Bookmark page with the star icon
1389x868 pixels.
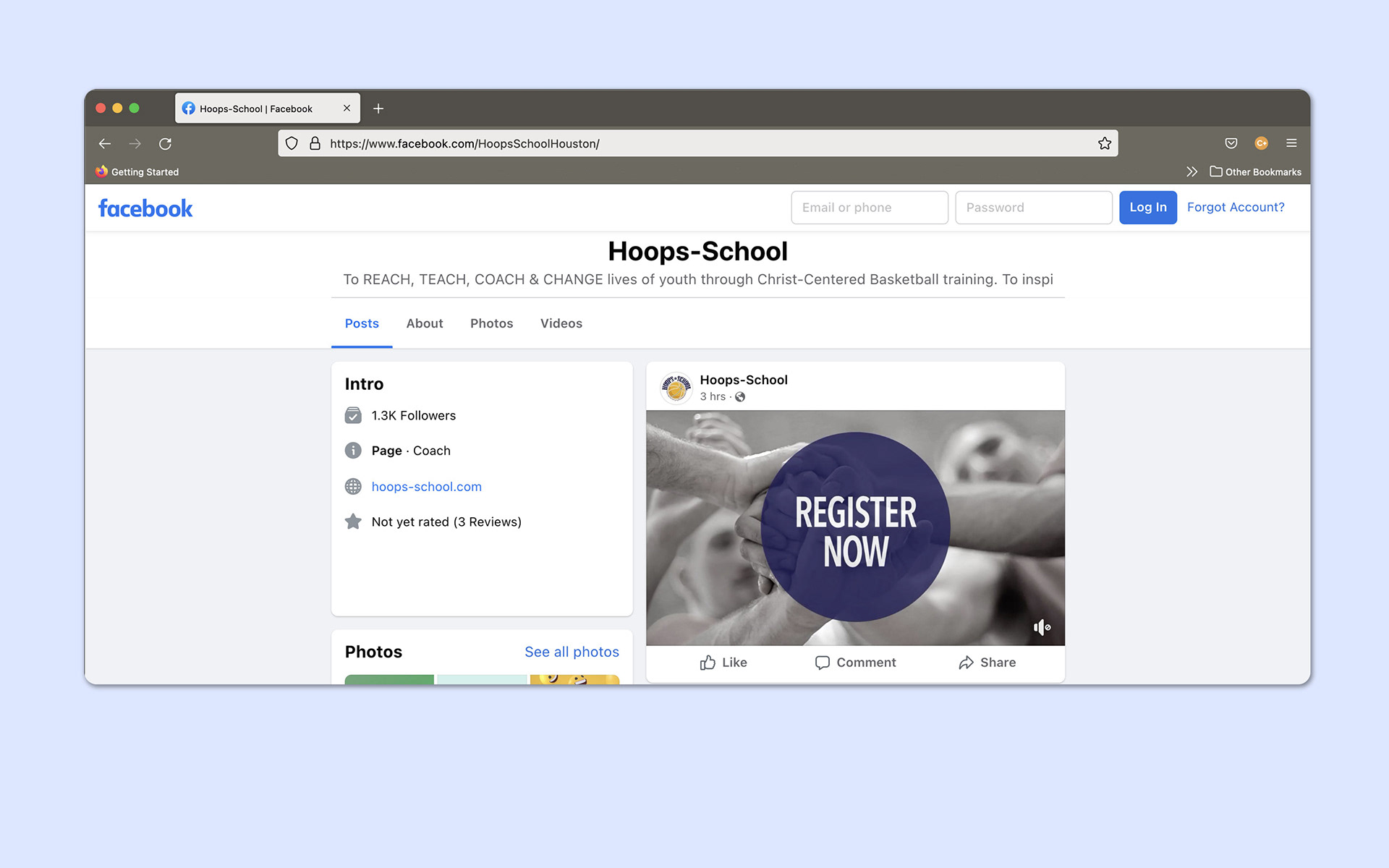click(1104, 143)
